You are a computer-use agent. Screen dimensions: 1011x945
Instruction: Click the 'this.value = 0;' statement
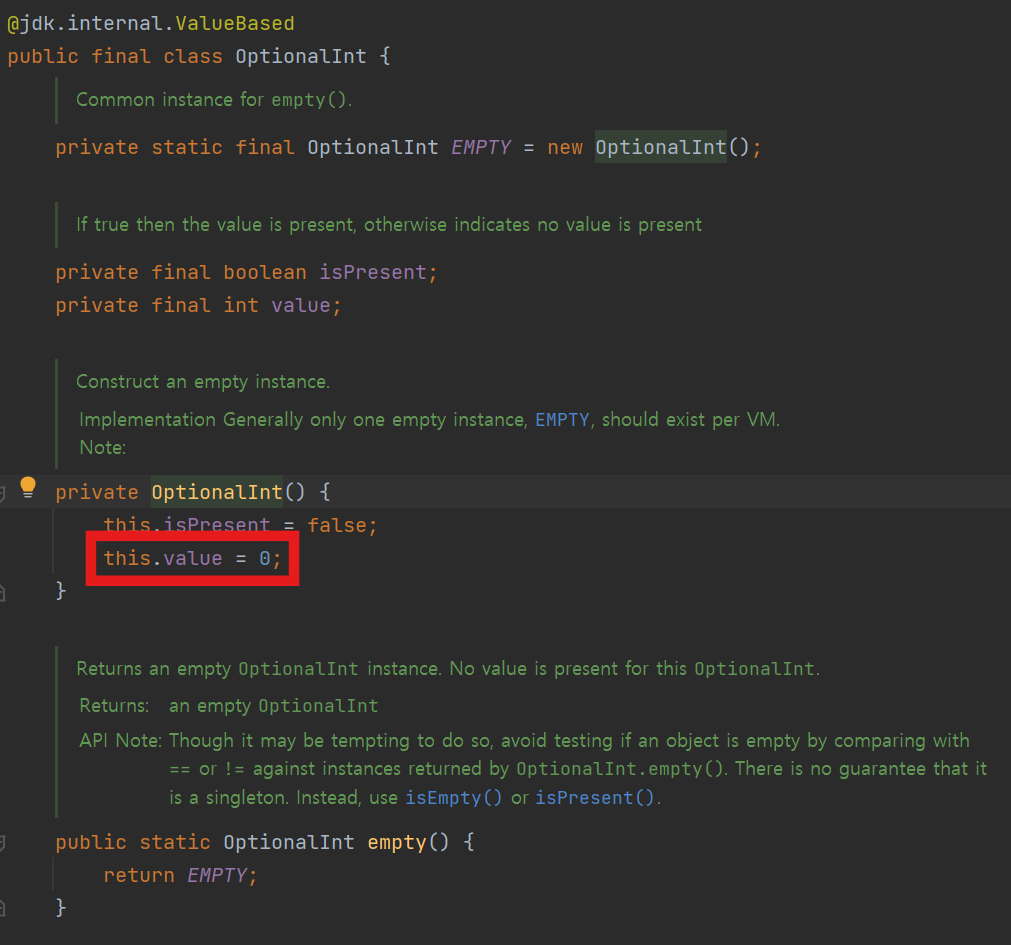193,558
